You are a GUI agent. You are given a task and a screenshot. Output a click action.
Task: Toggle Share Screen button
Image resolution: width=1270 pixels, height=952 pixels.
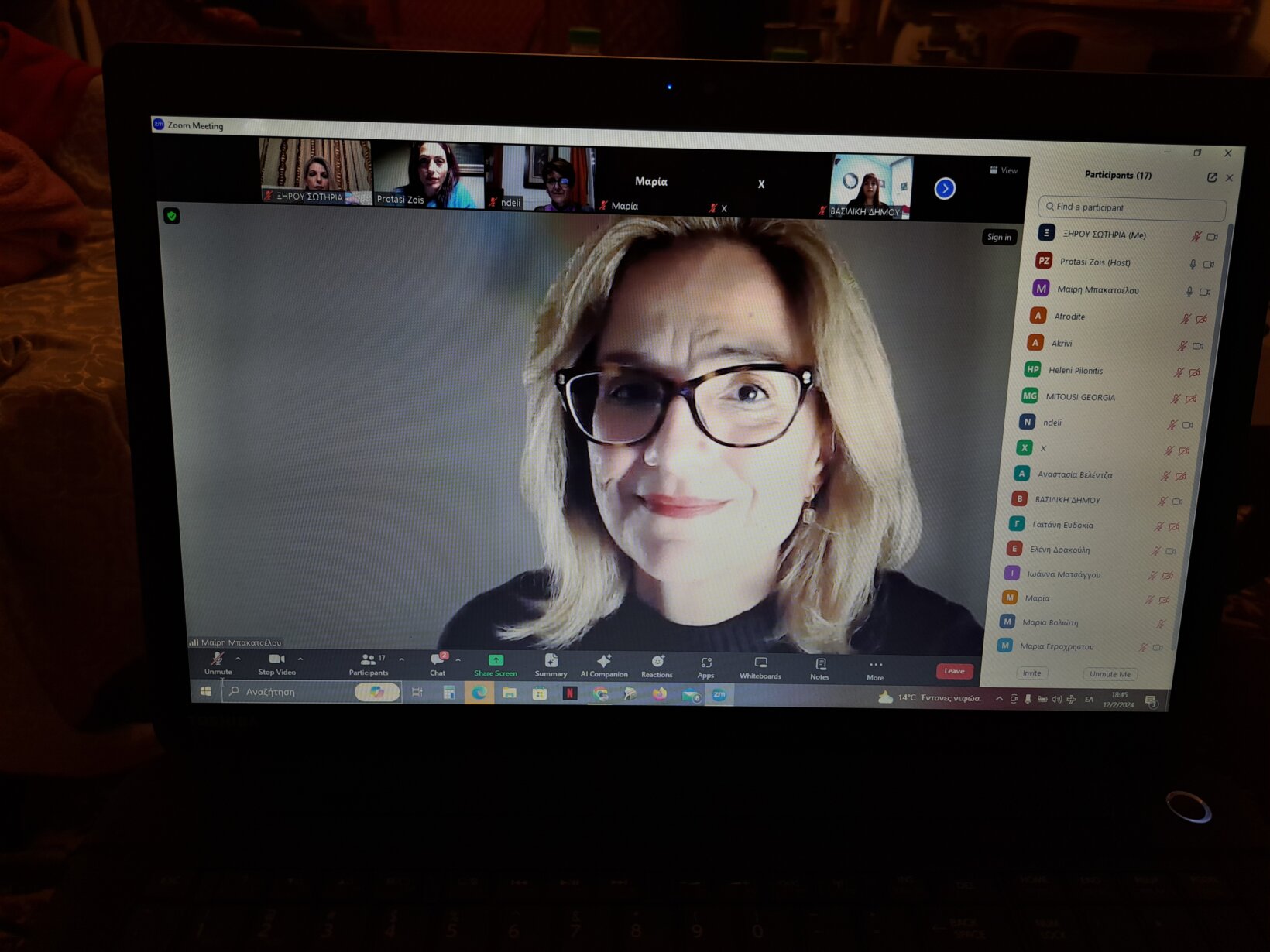point(496,663)
